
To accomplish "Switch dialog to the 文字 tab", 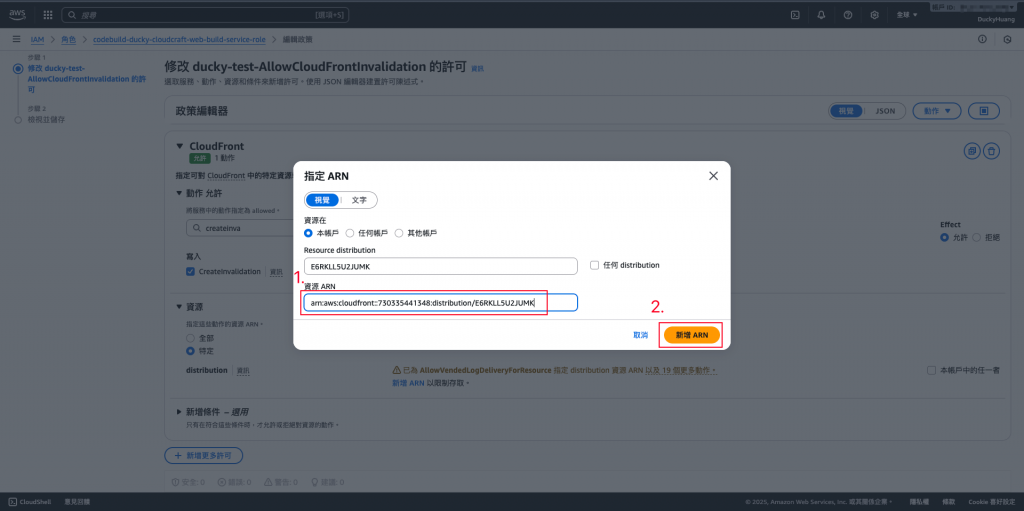I will [x=359, y=200].
